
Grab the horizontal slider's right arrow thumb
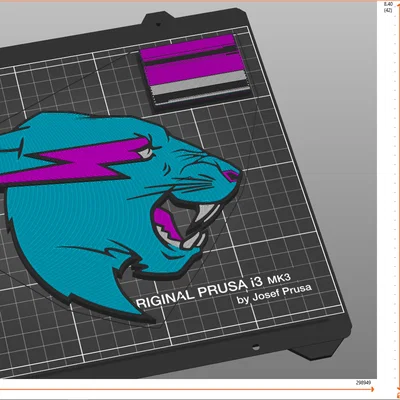coord(372,389)
